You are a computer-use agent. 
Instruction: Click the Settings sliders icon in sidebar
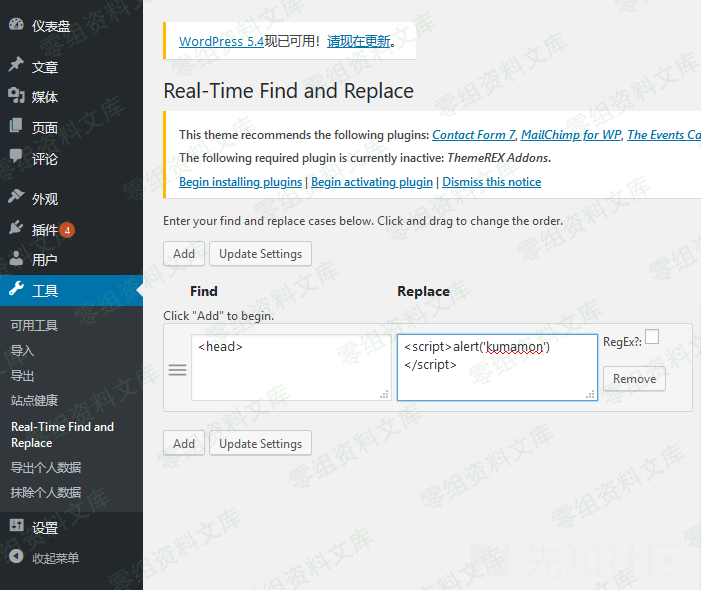click(x=16, y=527)
